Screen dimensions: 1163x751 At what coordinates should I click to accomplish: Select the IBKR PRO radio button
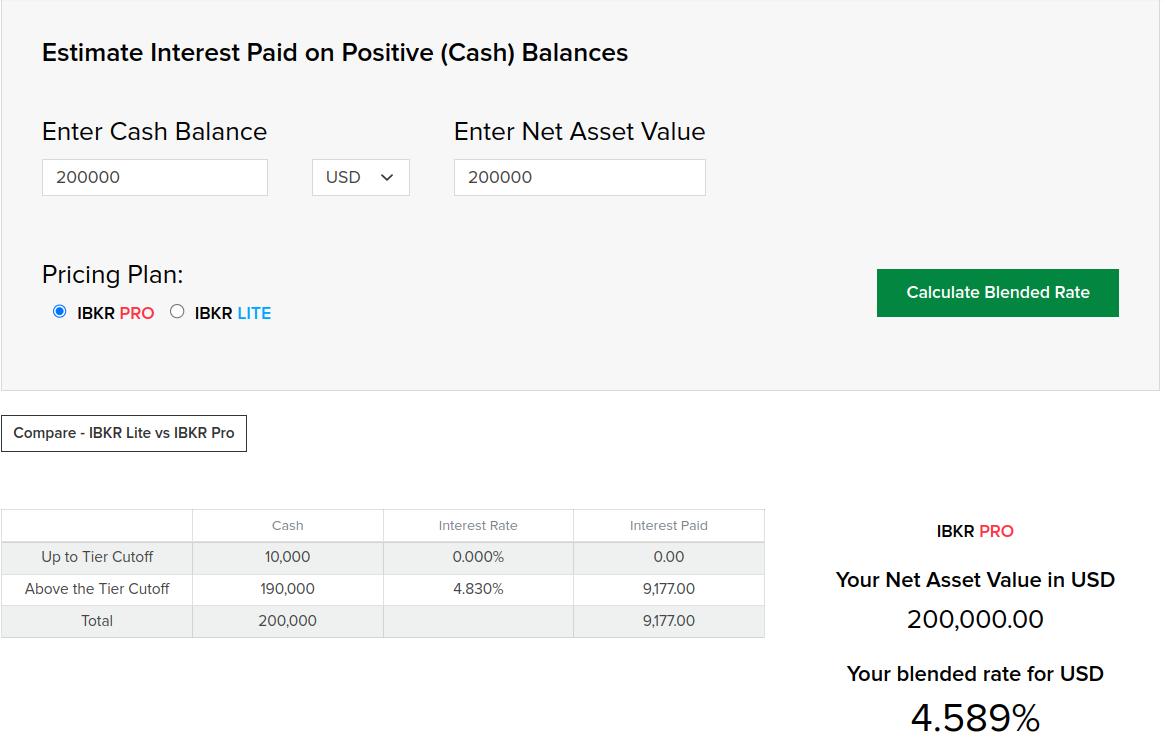click(60, 312)
